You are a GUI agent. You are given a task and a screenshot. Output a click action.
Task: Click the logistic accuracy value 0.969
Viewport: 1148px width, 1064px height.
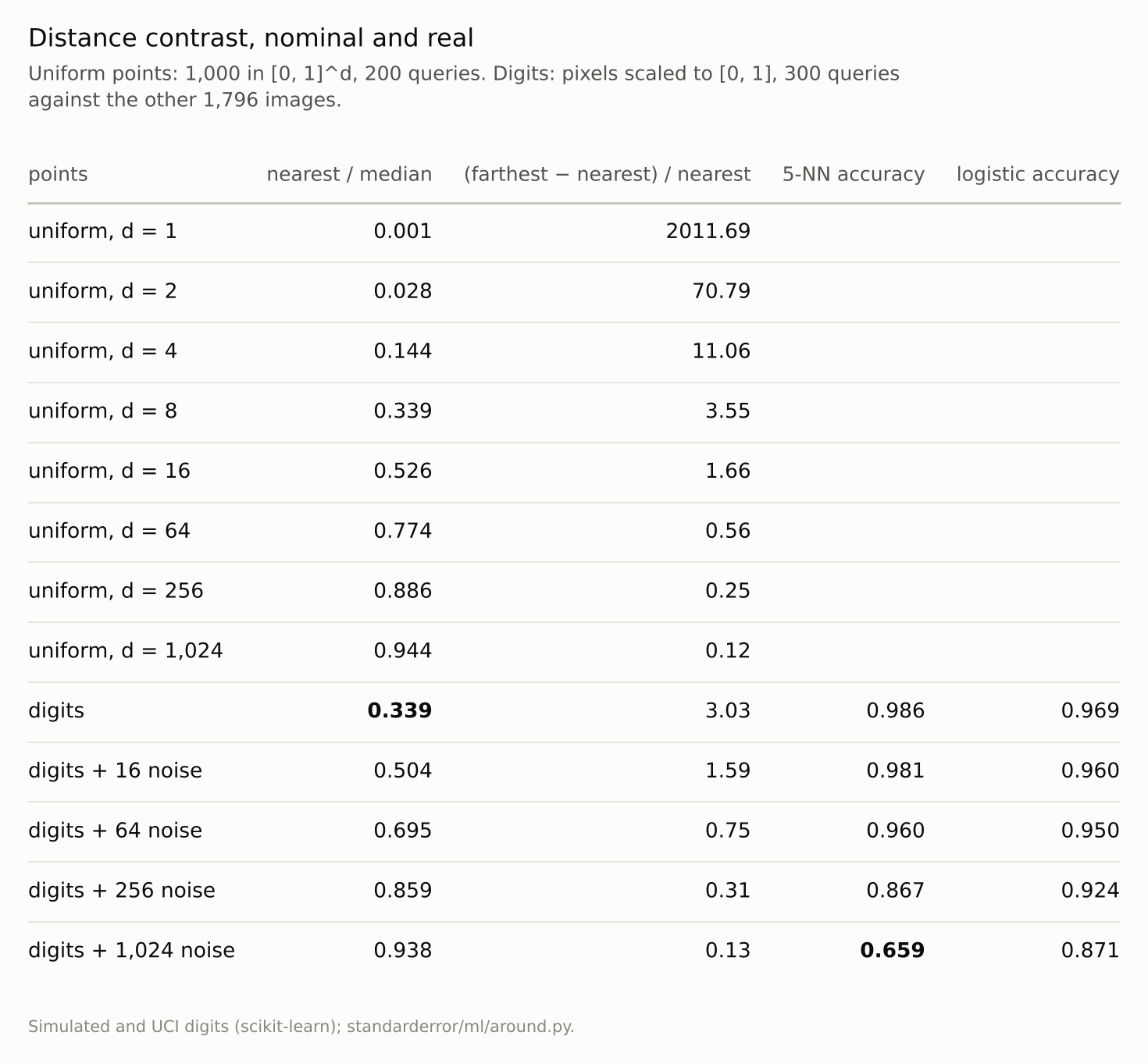[x=1090, y=711]
